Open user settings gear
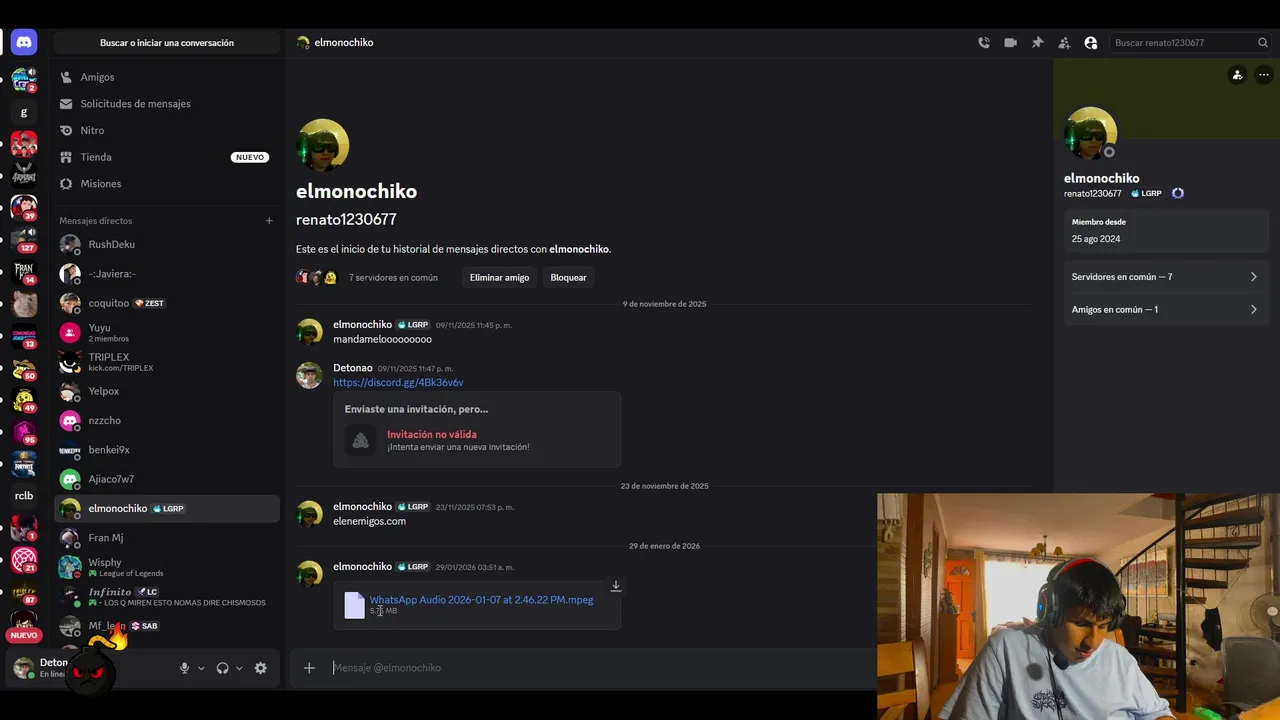The width and height of the screenshot is (1280, 720). click(261, 668)
